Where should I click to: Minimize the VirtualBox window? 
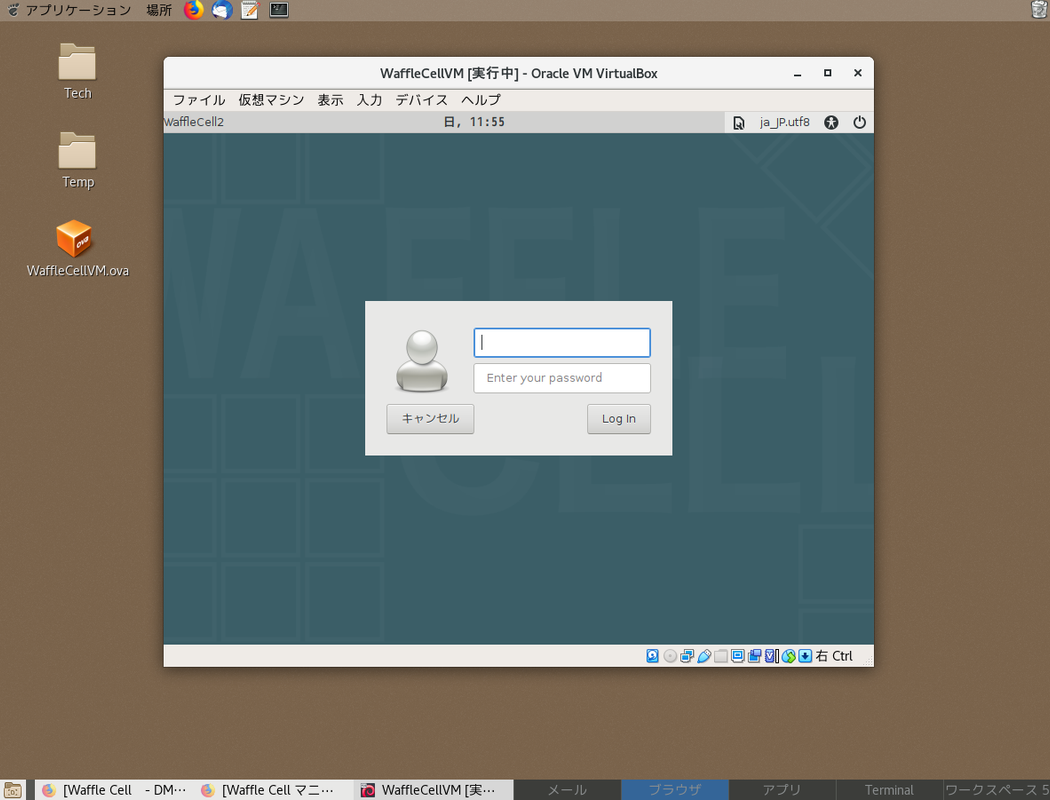(797, 74)
